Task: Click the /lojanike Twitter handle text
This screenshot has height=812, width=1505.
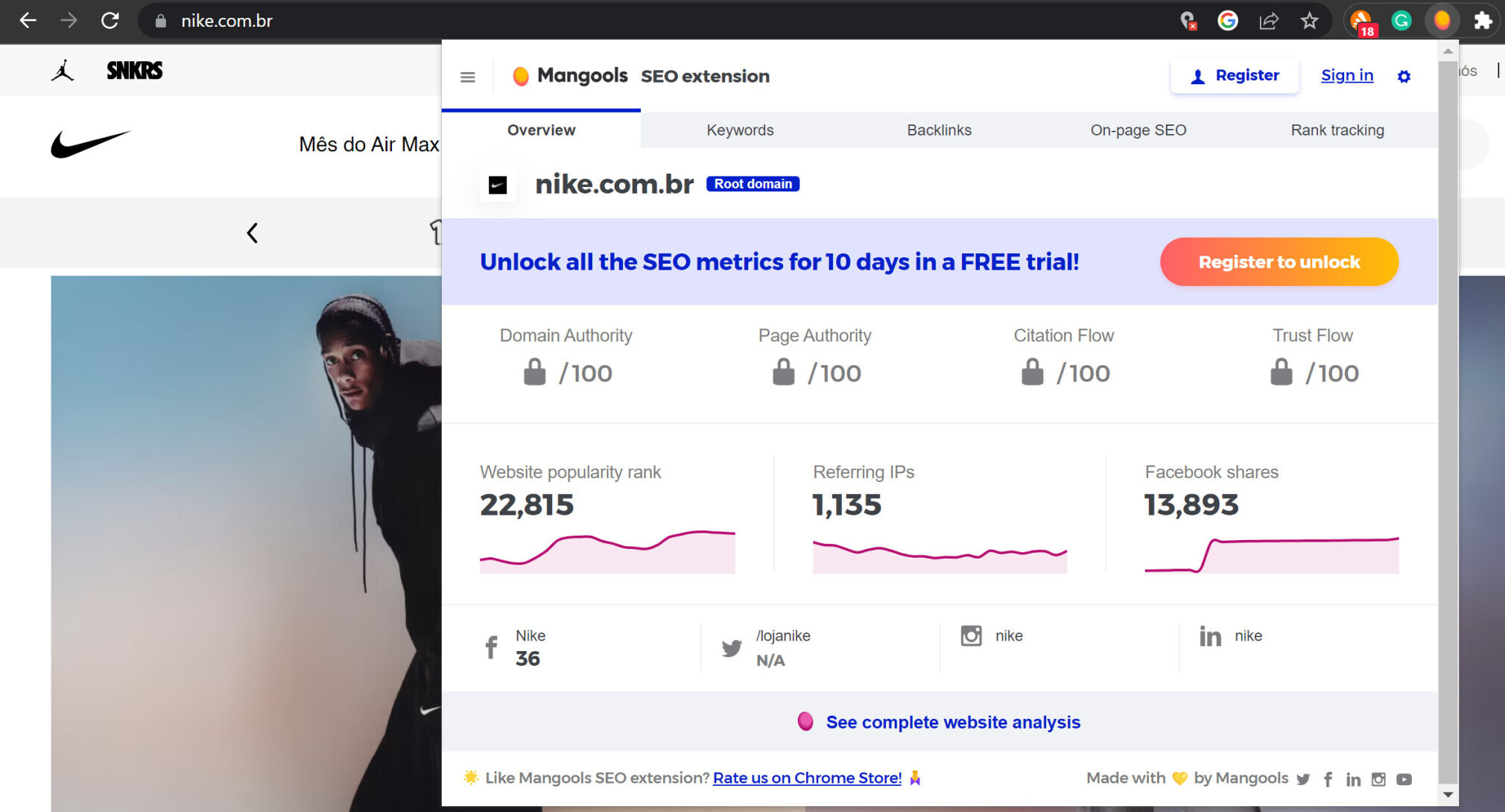Action: point(783,635)
